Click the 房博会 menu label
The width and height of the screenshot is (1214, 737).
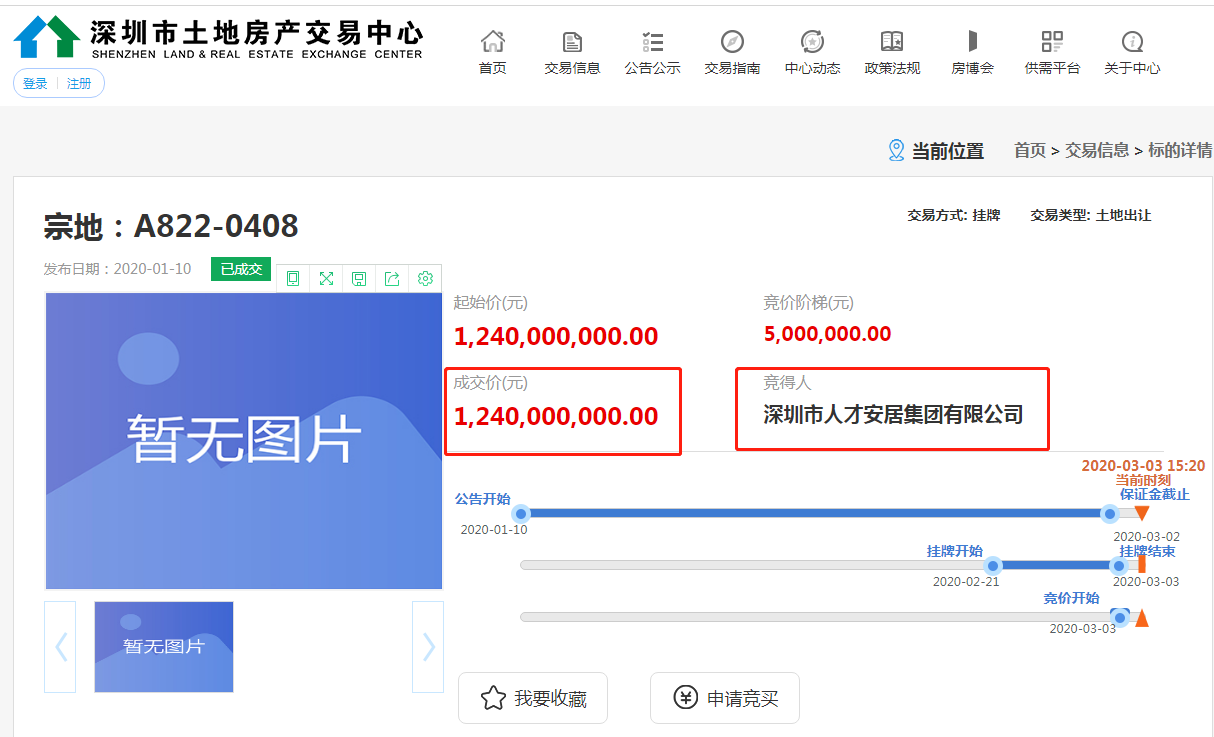[x=972, y=69]
